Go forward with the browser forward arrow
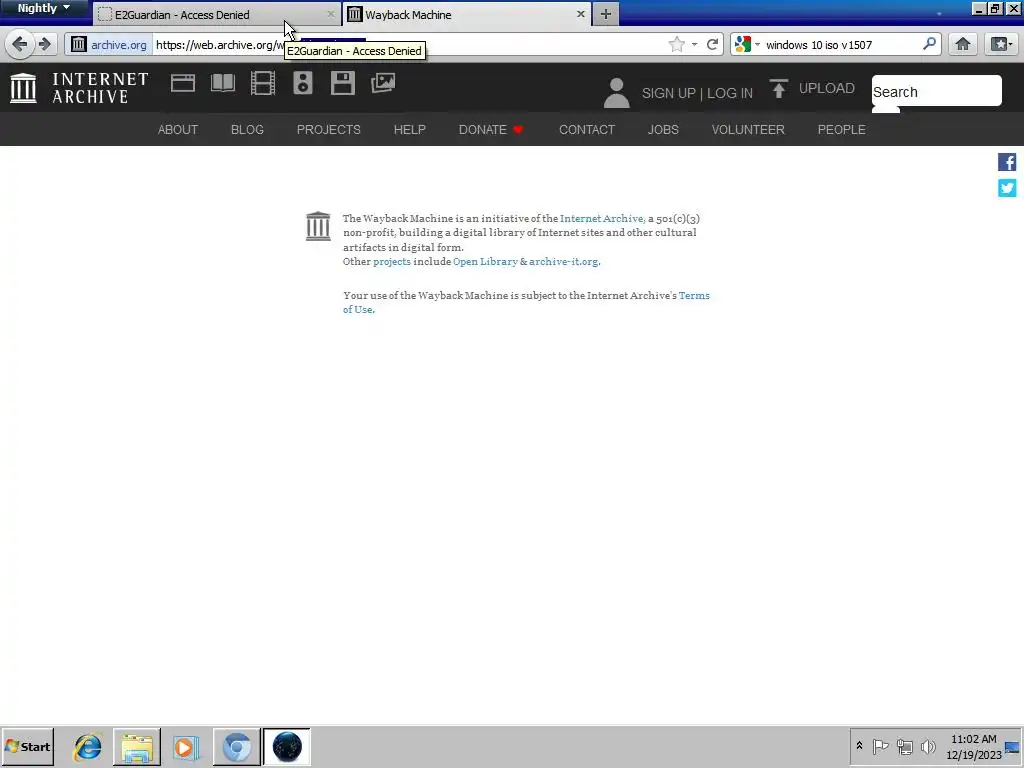The image size is (1024, 768). 44,44
